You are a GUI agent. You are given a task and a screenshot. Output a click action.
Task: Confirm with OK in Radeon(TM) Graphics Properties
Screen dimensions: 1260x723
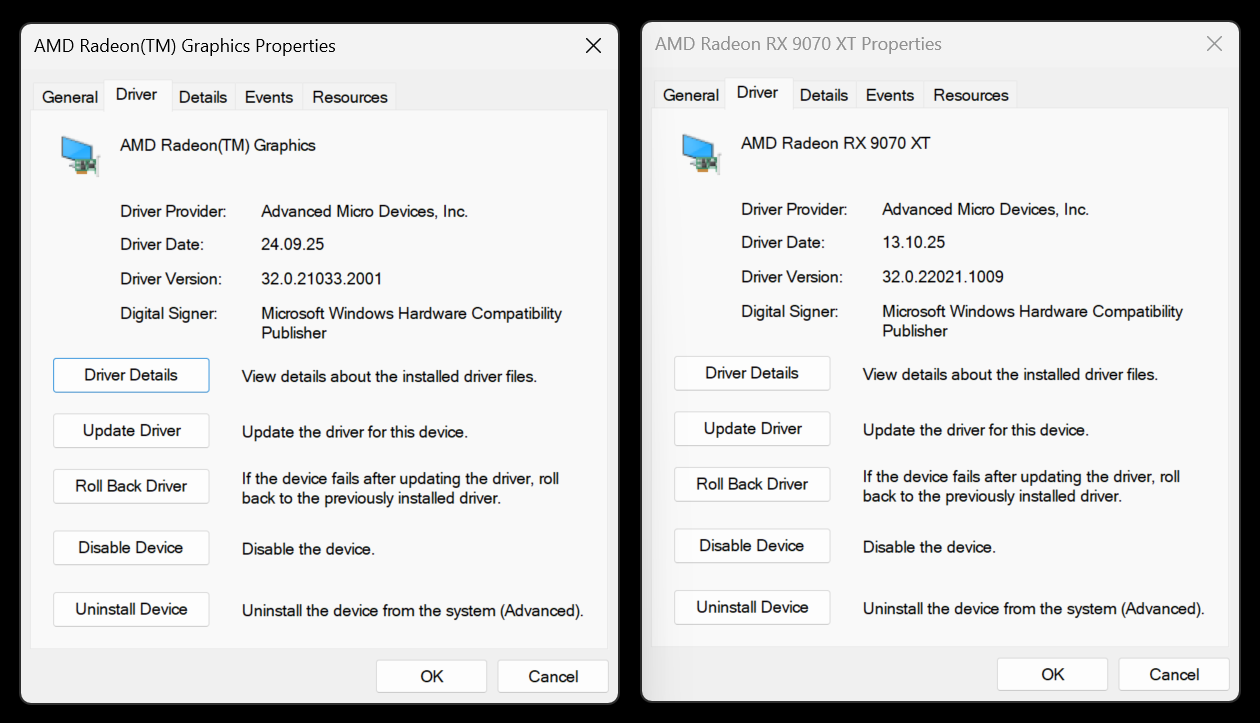point(432,676)
